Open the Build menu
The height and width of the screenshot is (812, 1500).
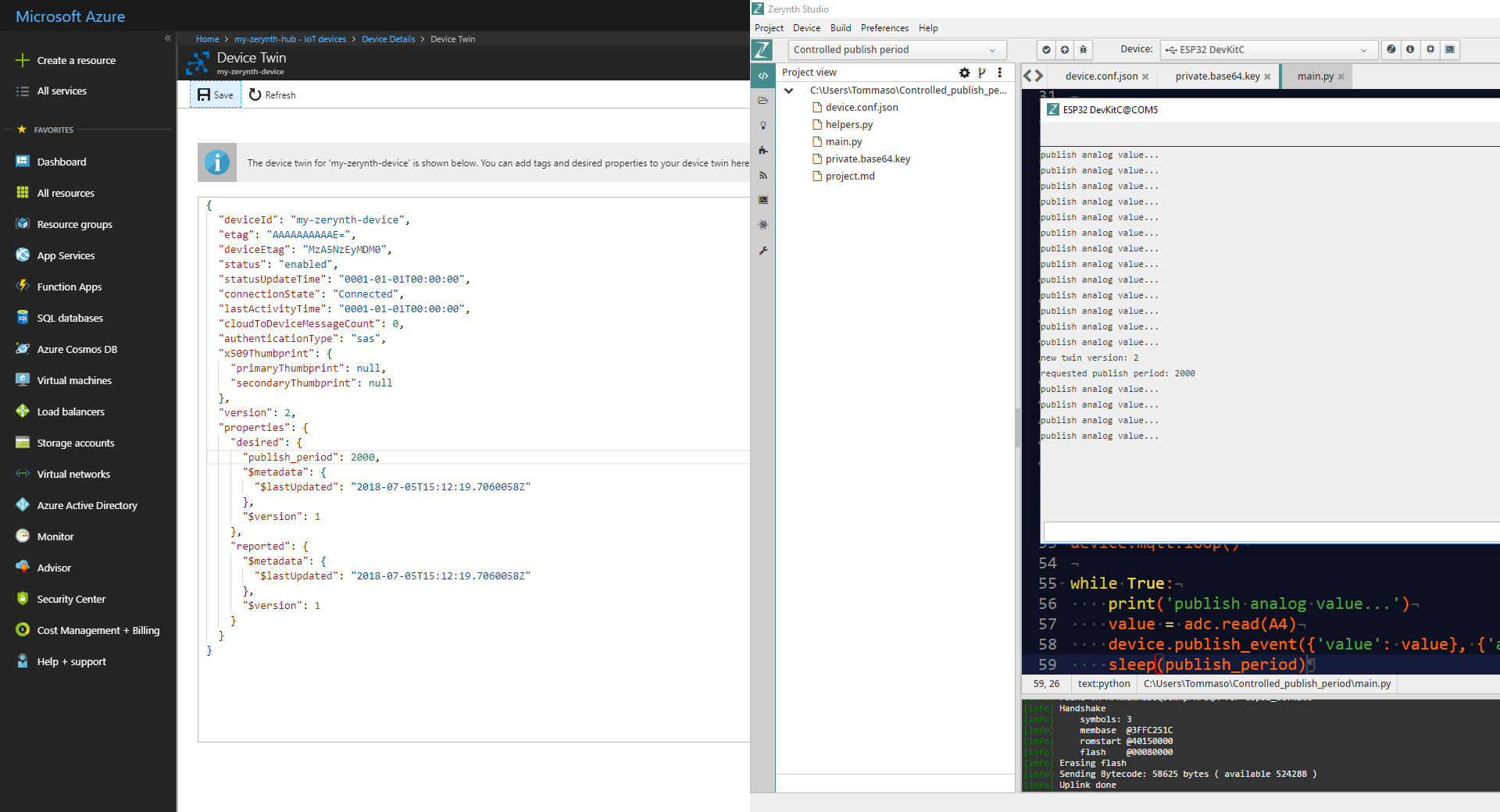coord(841,28)
